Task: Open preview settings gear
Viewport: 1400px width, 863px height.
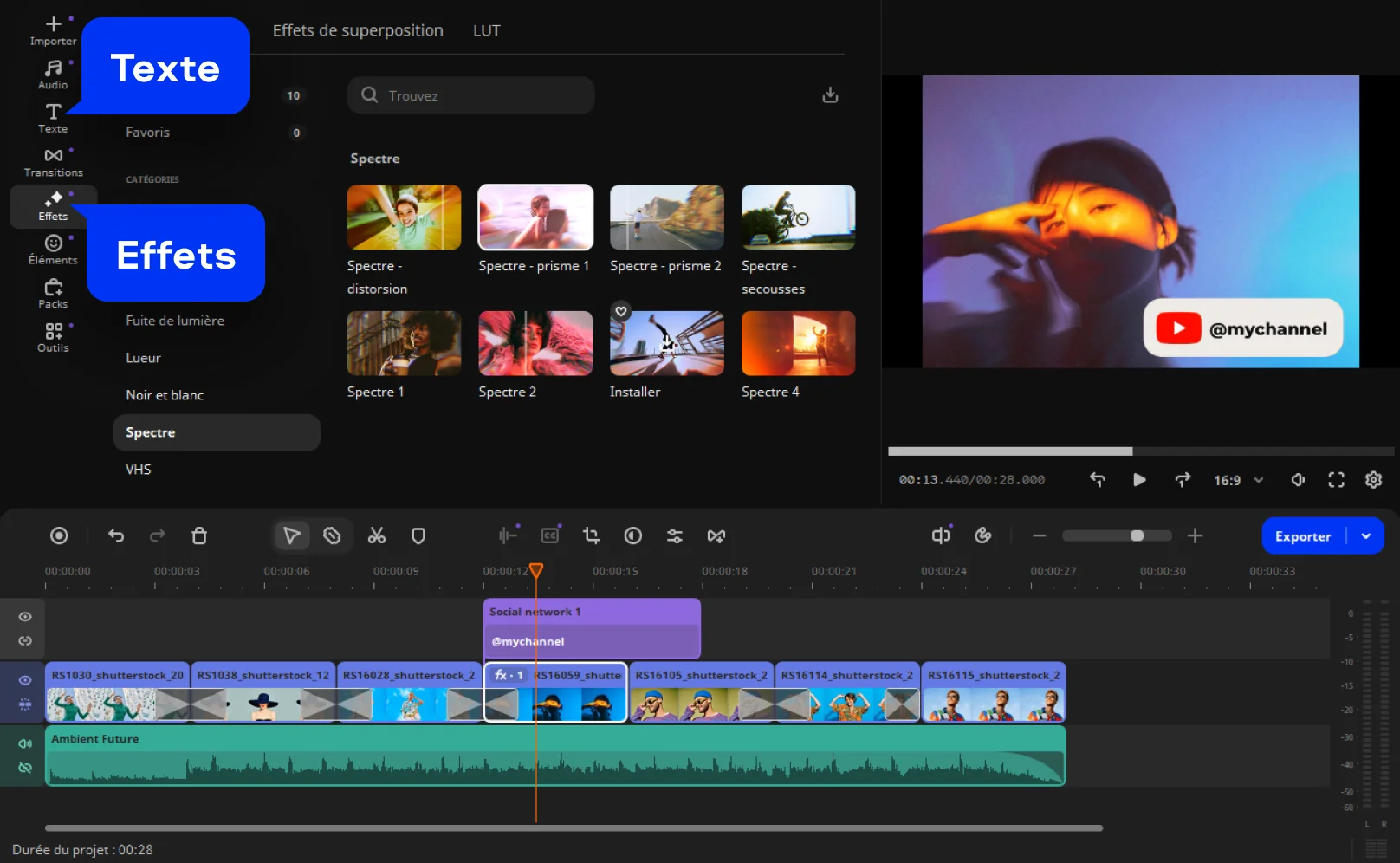Action: [1373, 480]
